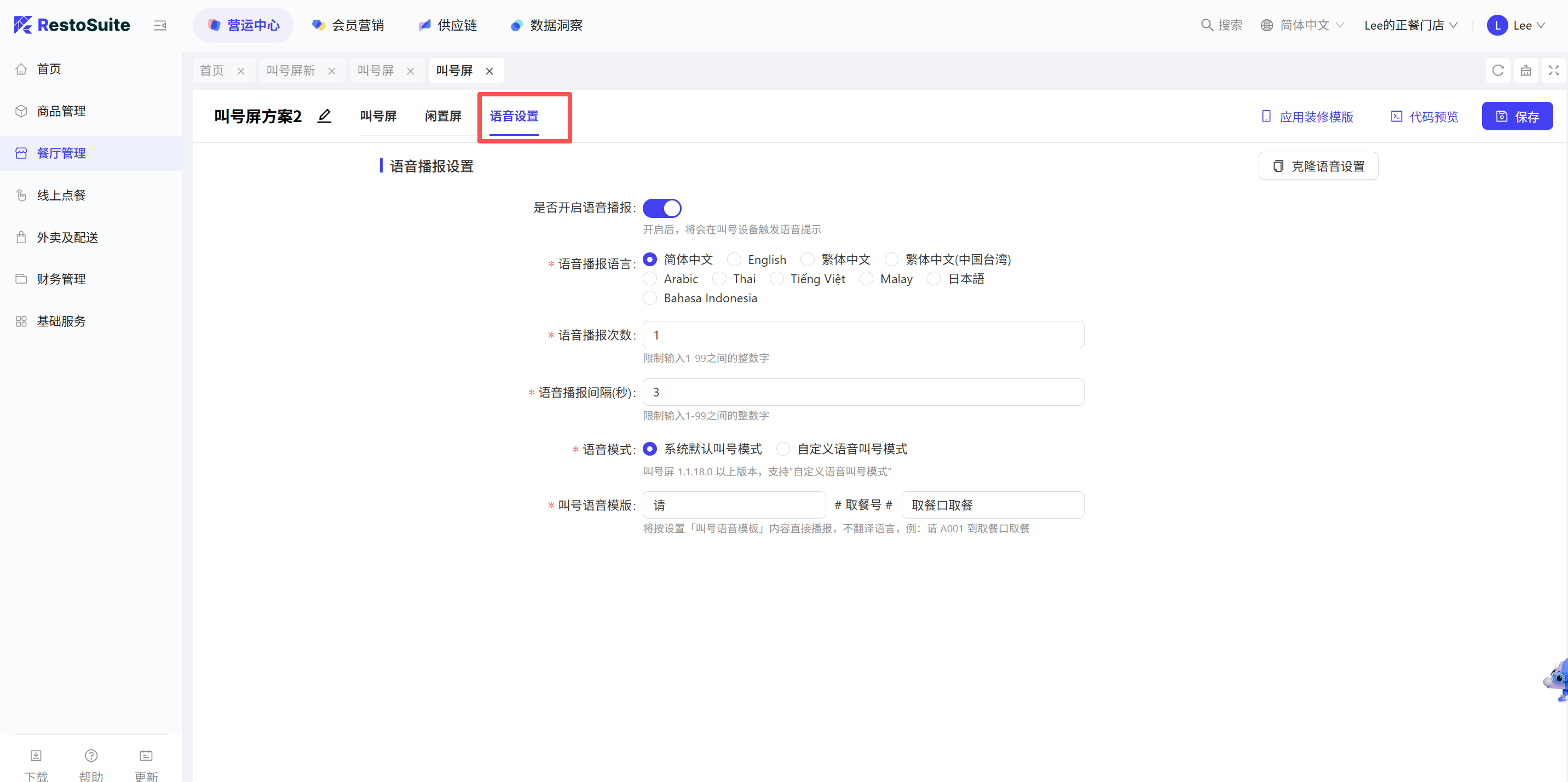This screenshot has height=782, width=1568.
Task: Click the 克隆语音设置 button
Action: pyautogui.click(x=1318, y=166)
